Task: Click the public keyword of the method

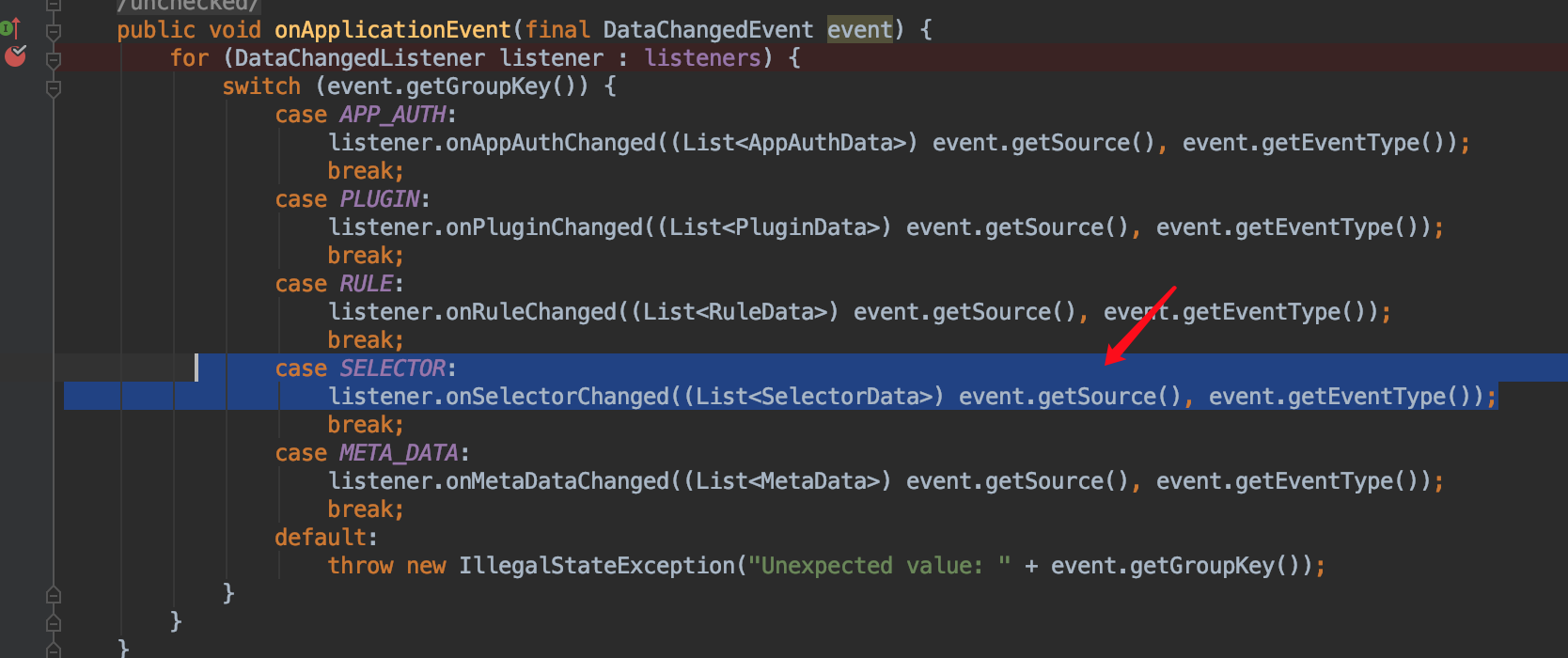Action: point(156,30)
